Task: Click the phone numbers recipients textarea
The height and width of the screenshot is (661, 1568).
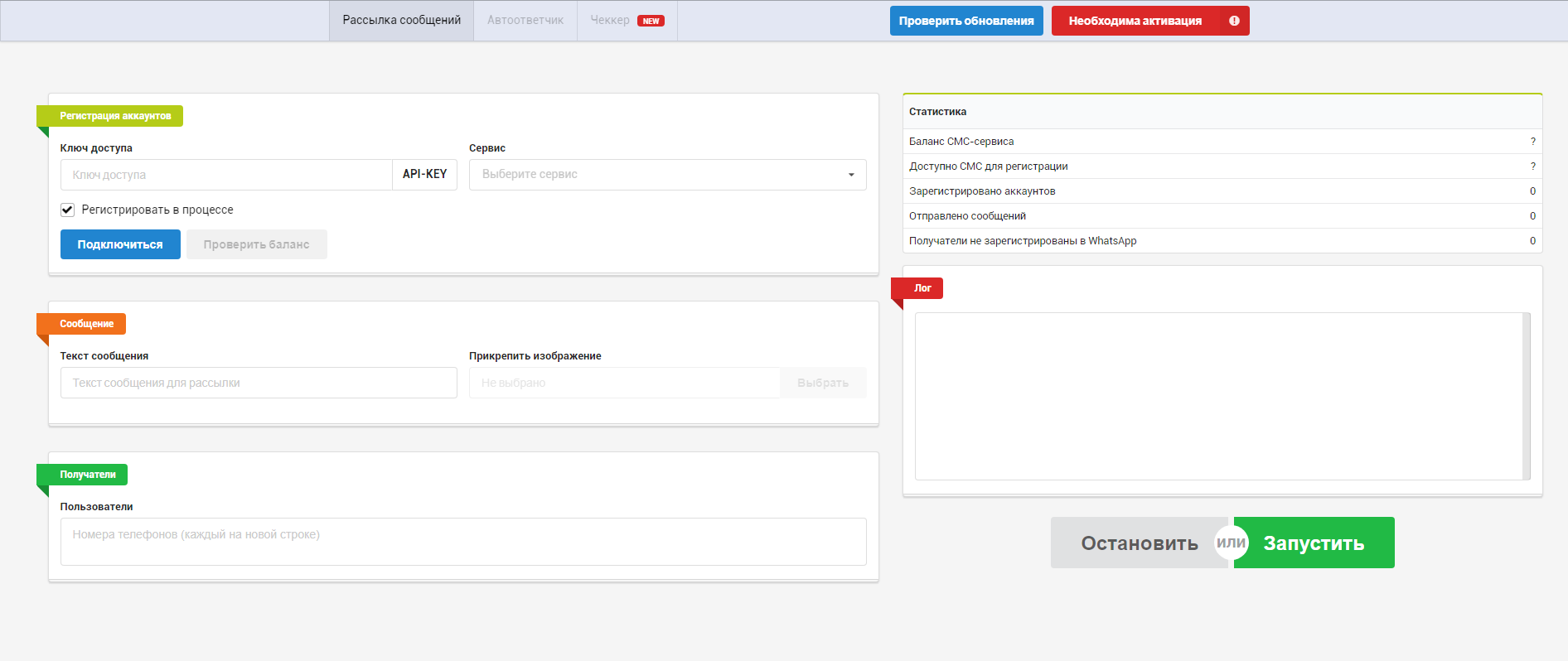Action: (463, 542)
